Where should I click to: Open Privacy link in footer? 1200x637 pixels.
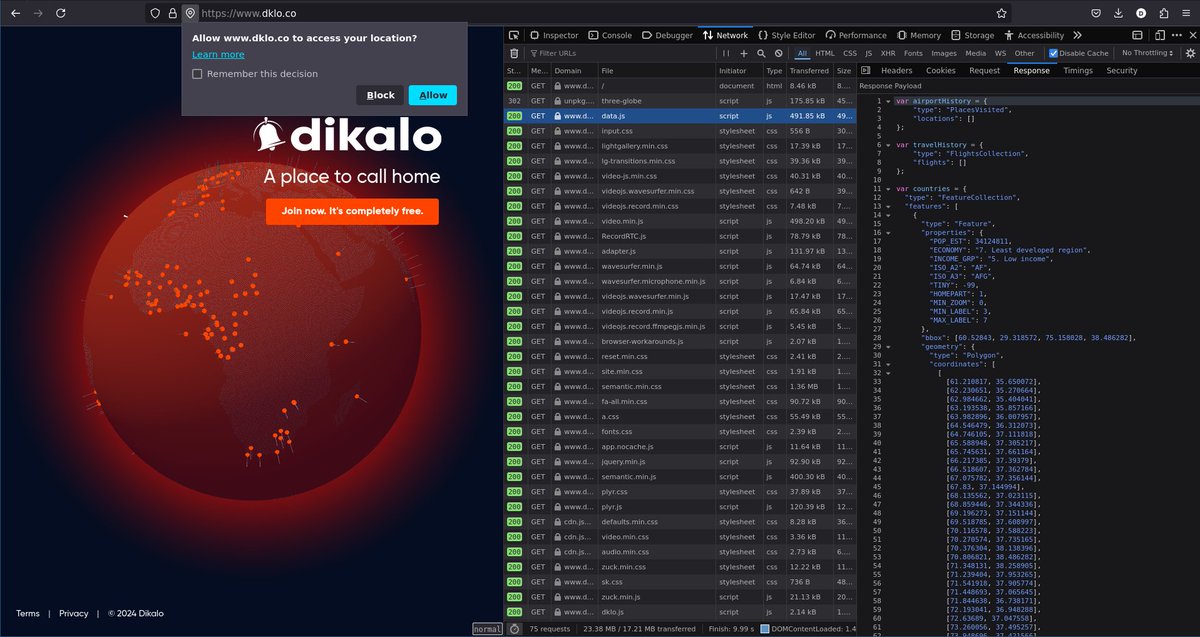[x=74, y=614]
